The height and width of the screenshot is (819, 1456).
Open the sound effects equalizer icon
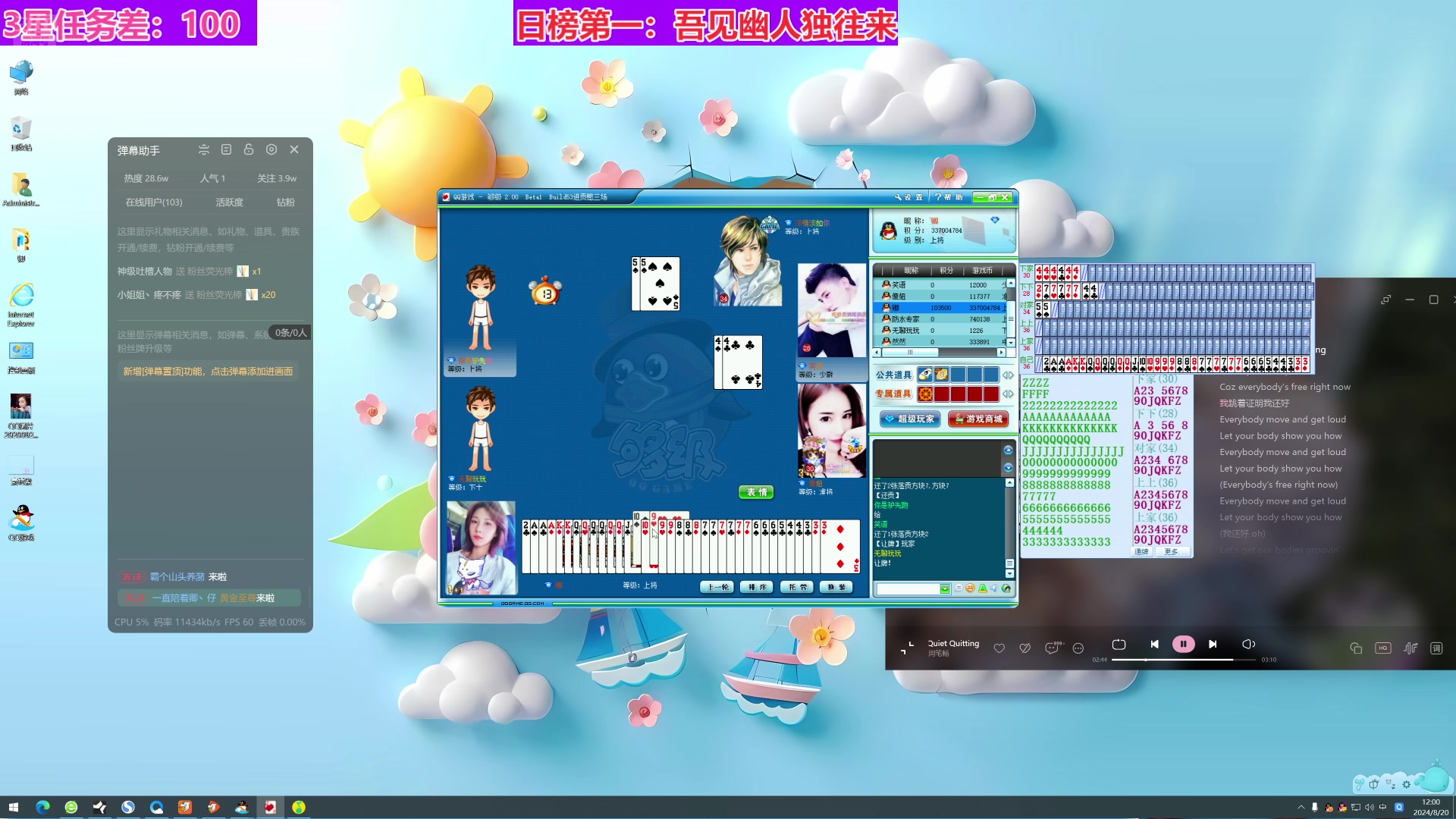1410,648
